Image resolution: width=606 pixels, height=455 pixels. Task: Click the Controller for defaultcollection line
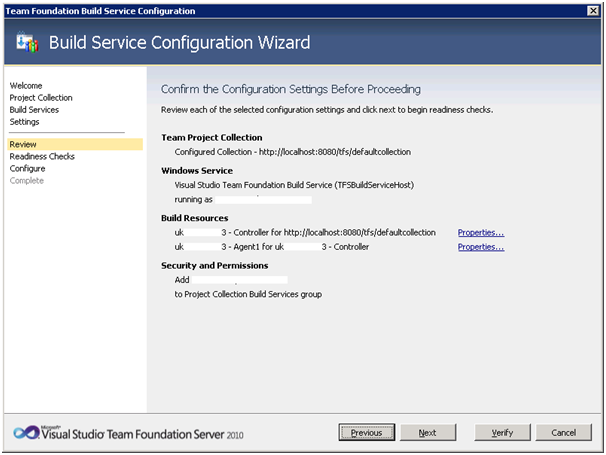click(305, 232)
